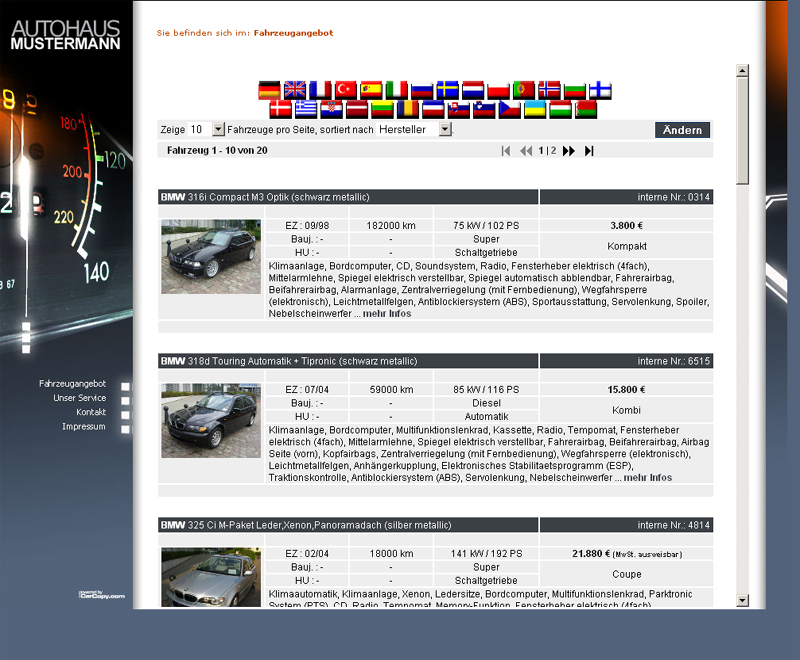800x660 pixels.
Task: Jump to last page of vehicles
Action: [x=589, y=150]
